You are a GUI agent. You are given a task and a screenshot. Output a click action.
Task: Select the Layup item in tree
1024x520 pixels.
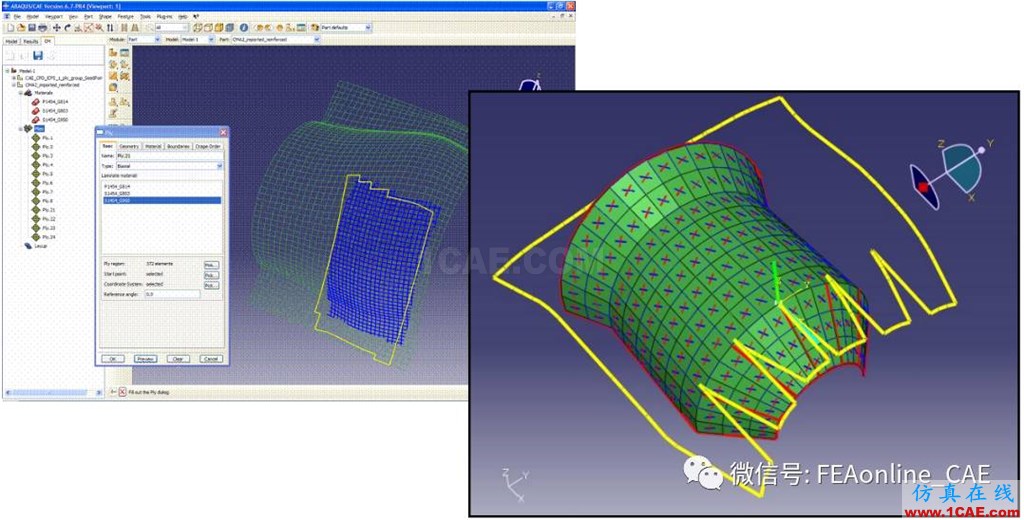point(40,246)
